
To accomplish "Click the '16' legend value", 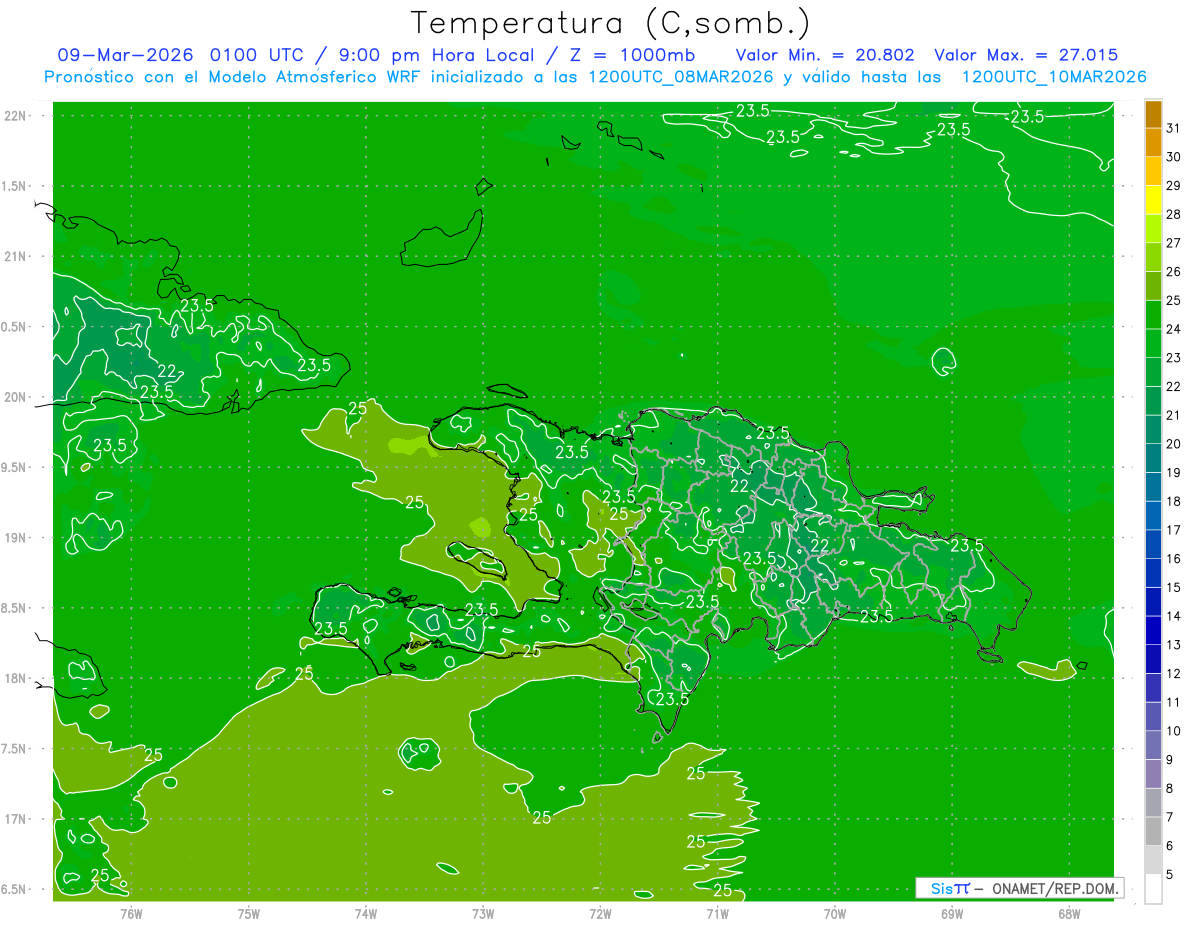I will [x=1174, y=559].
